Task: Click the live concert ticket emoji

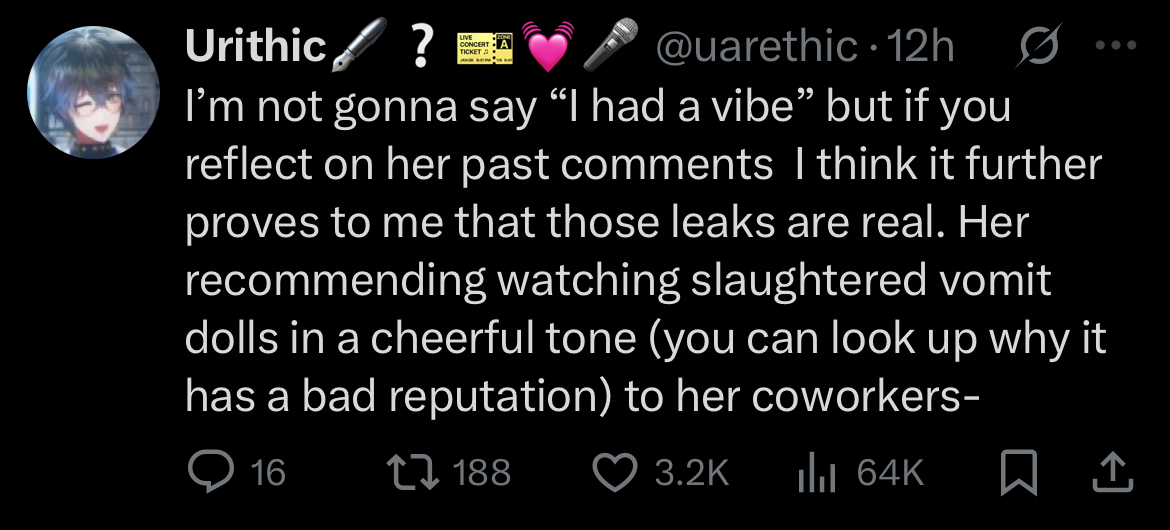Action: pos(483,47)
